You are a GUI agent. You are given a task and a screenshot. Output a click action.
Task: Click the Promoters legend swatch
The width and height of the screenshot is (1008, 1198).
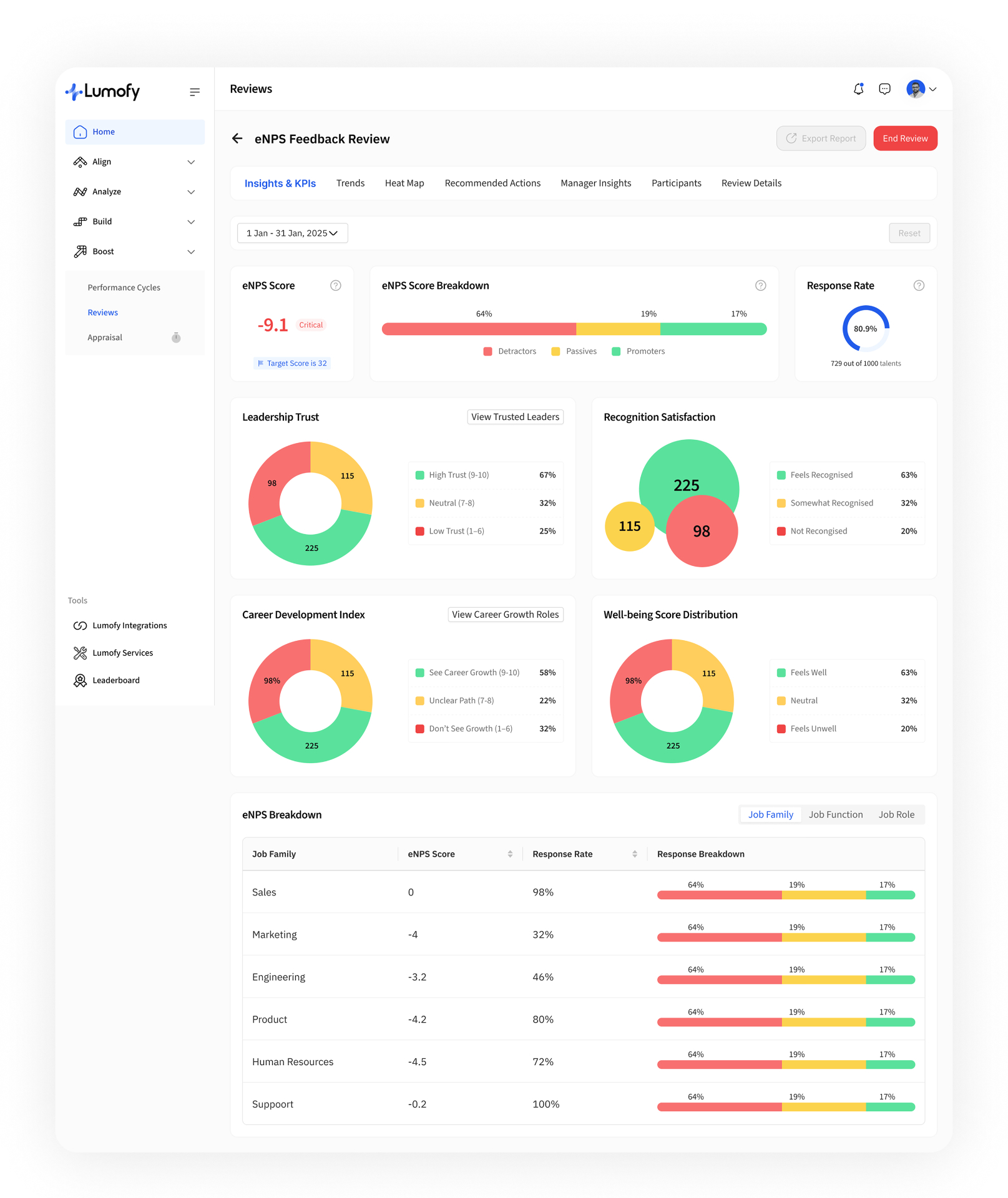point(616,351)
